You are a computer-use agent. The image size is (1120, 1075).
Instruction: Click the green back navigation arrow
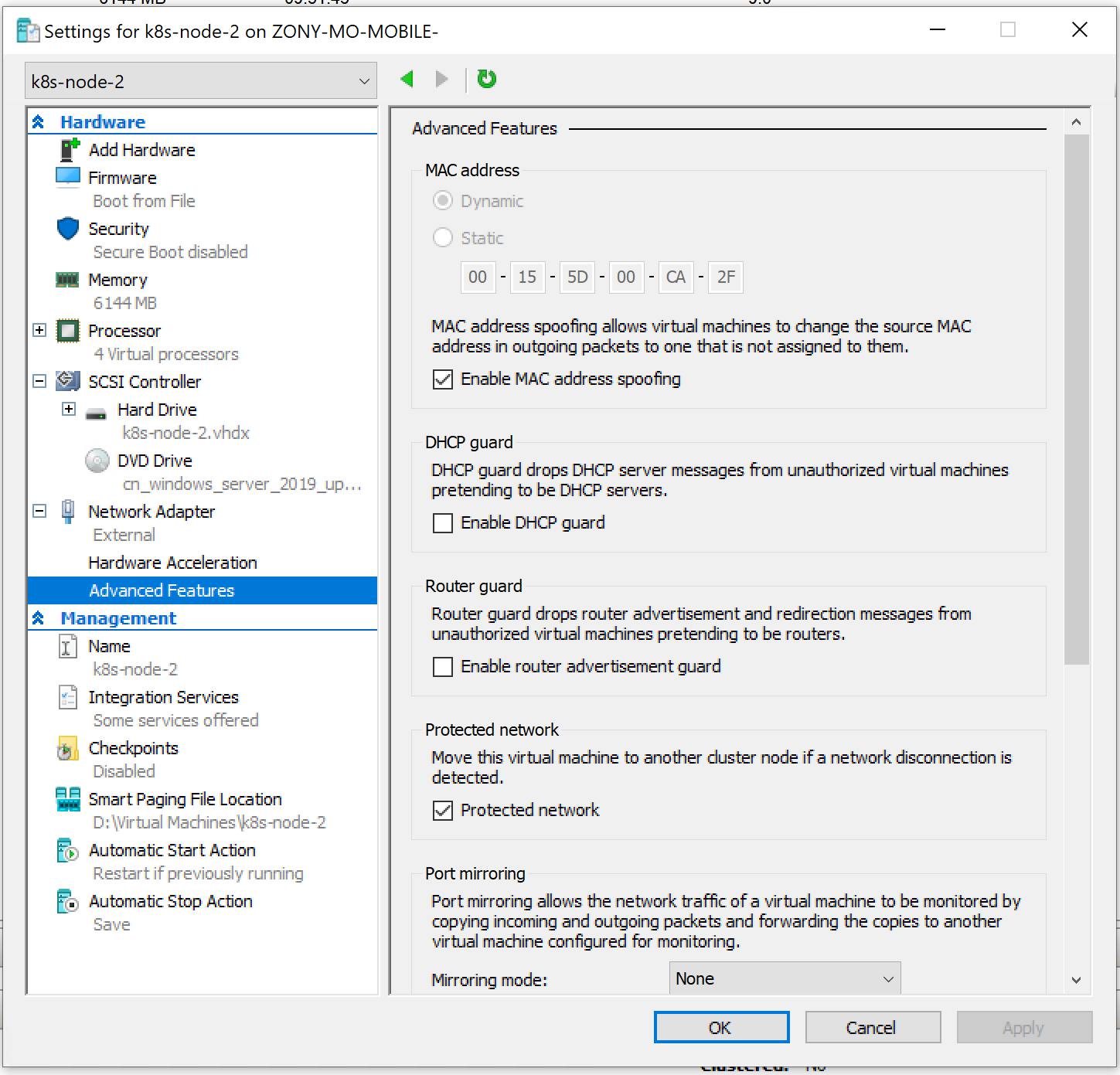(407, 79)
